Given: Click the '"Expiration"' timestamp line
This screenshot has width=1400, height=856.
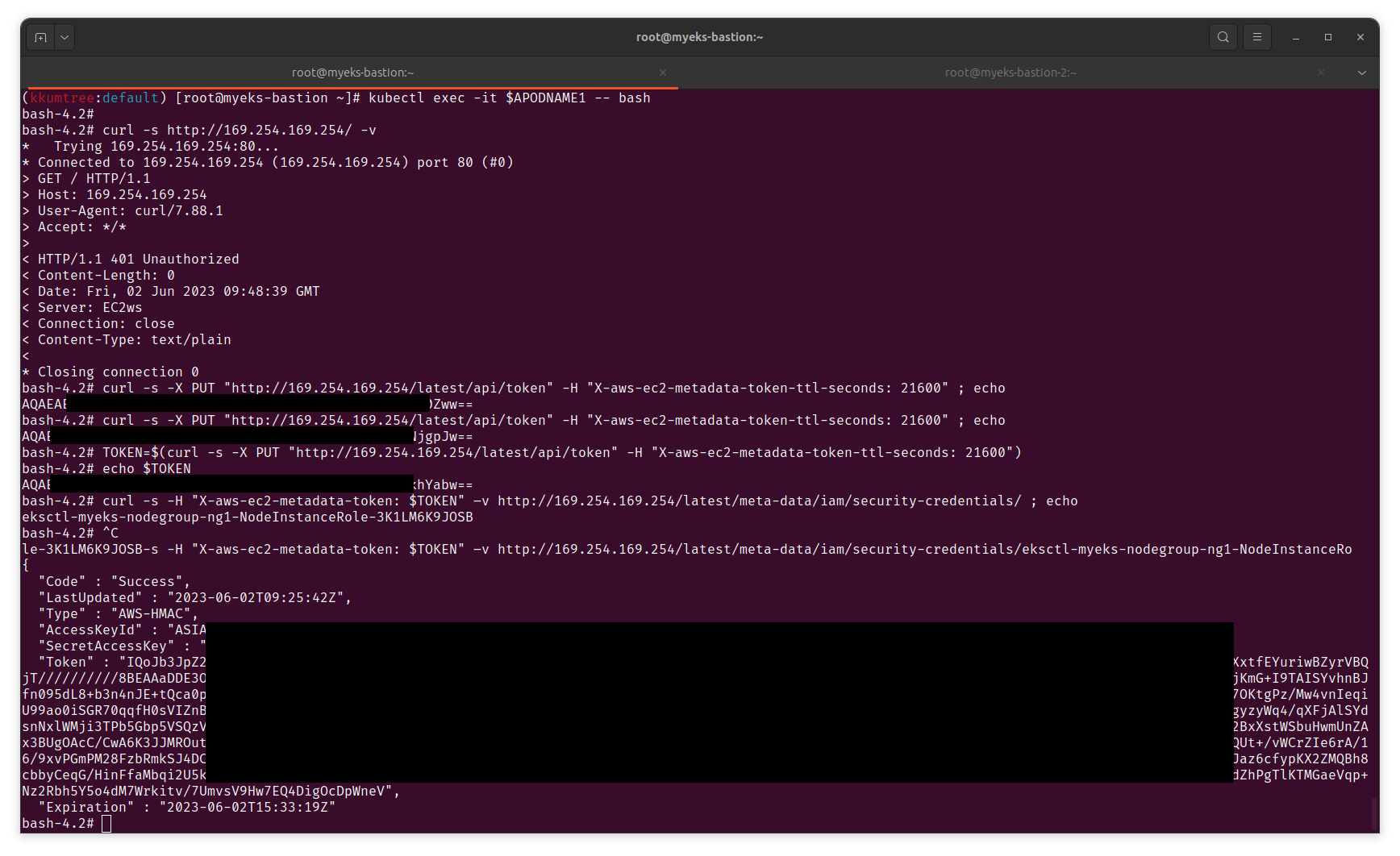Looking at the screenshot, I should coord(187,807).
